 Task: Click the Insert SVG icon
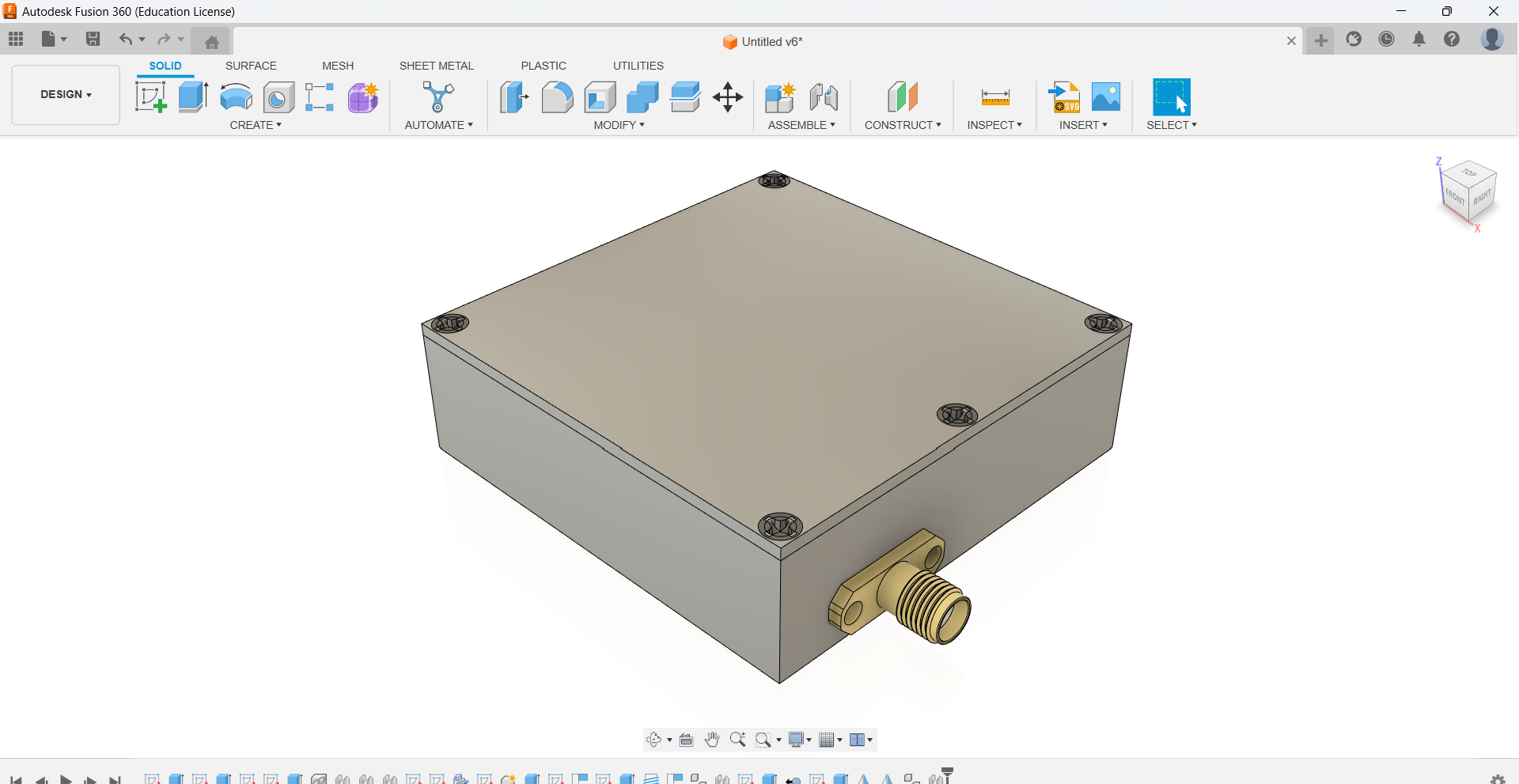[1064, 97]
